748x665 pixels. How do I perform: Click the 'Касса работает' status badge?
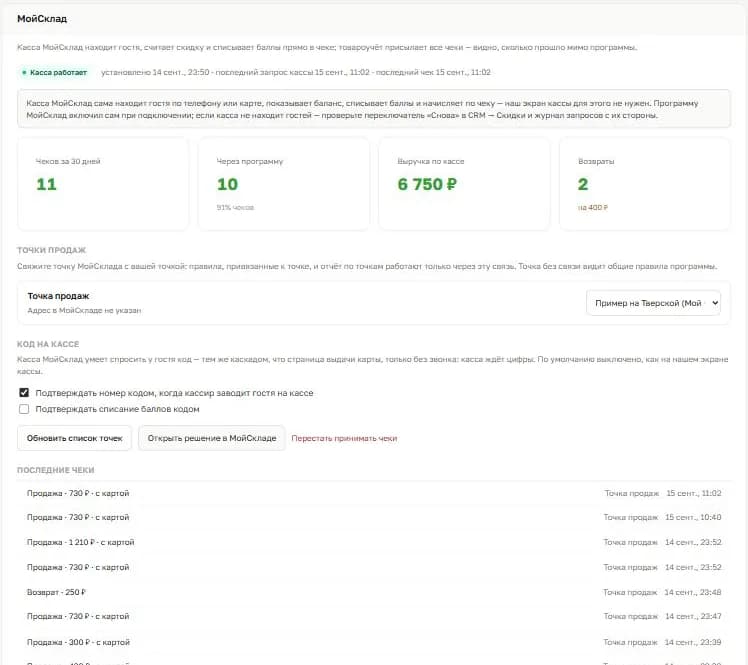click(x=54, y=73)
